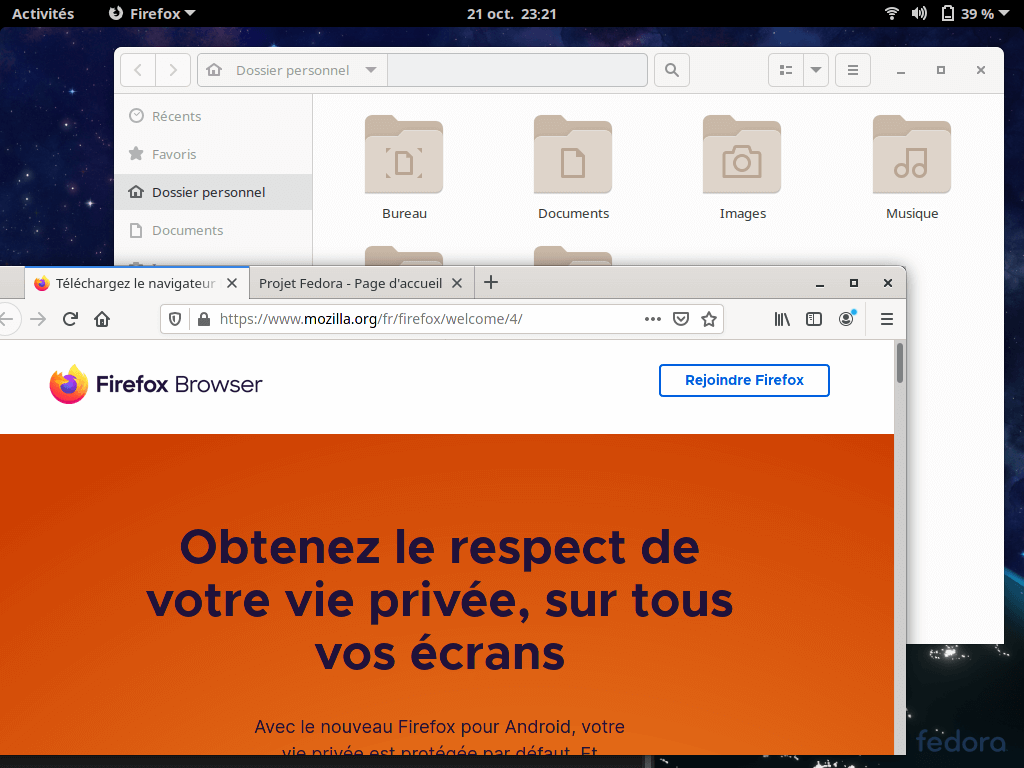Select Récents in Files sidebar
1024x768 pixels.
(214, 116)
